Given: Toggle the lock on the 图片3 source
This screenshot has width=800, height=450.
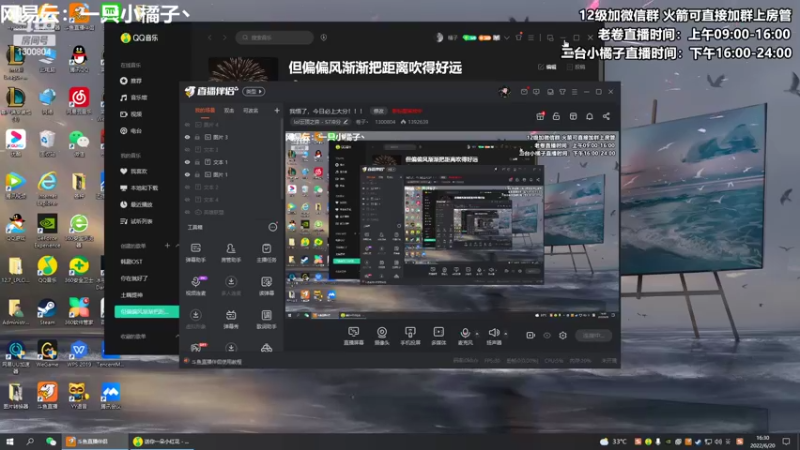Looking at the screenshot, I should pos(197,137).
